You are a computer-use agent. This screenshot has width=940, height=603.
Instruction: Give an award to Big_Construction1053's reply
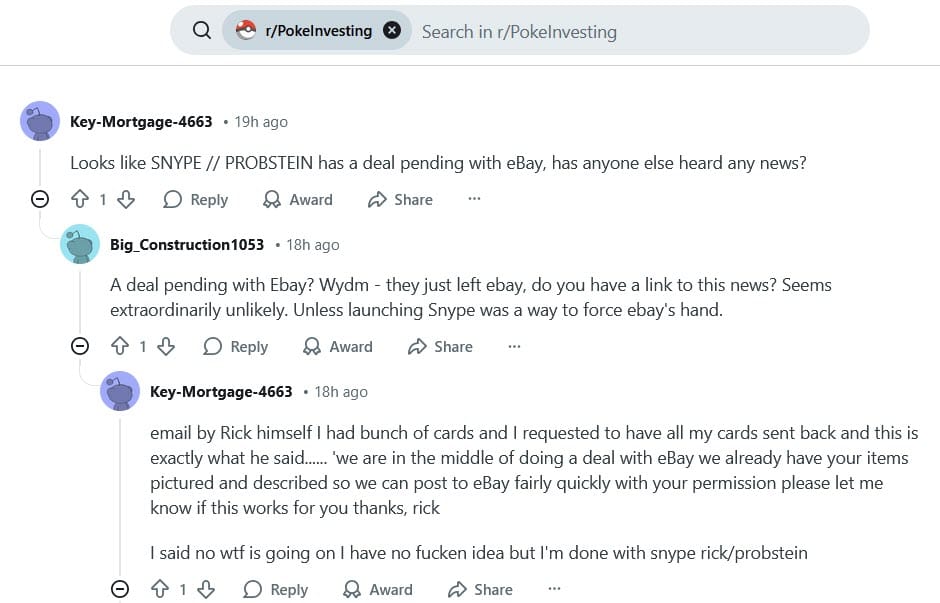(337, 346)
